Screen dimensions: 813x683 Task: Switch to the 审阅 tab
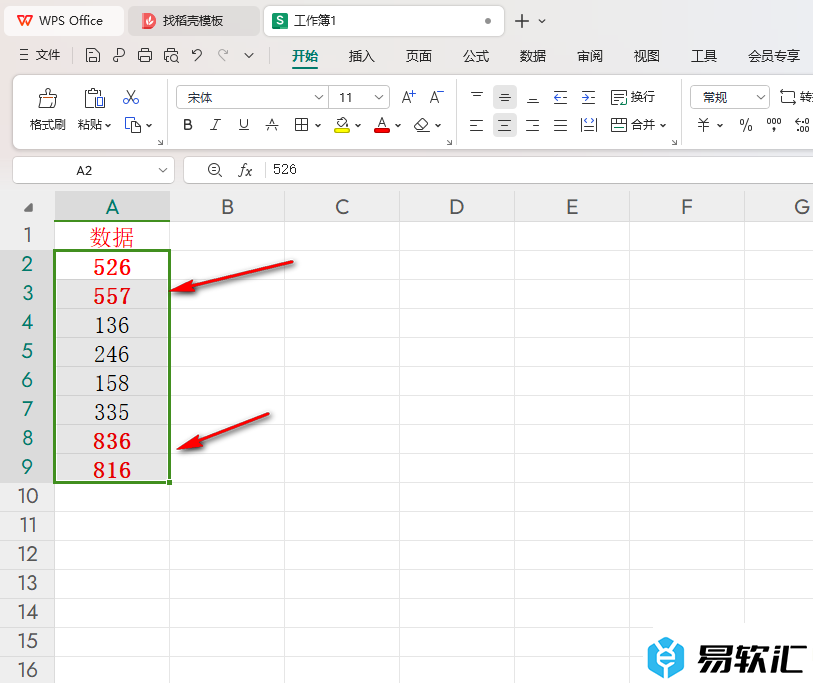tap(590, 56)
